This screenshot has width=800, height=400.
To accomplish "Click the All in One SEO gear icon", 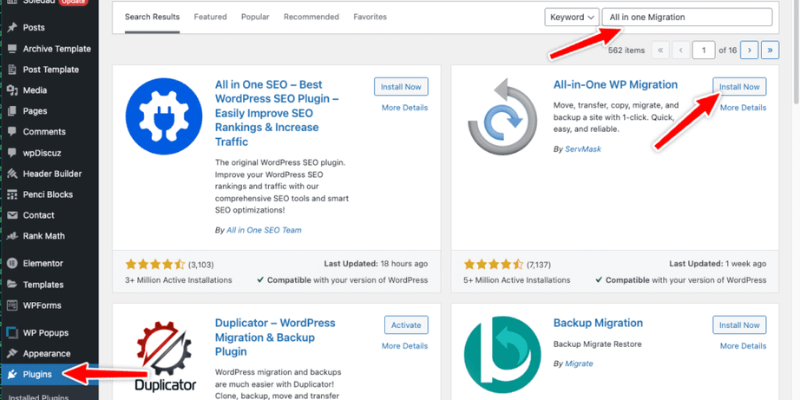I will click(164, 116).
